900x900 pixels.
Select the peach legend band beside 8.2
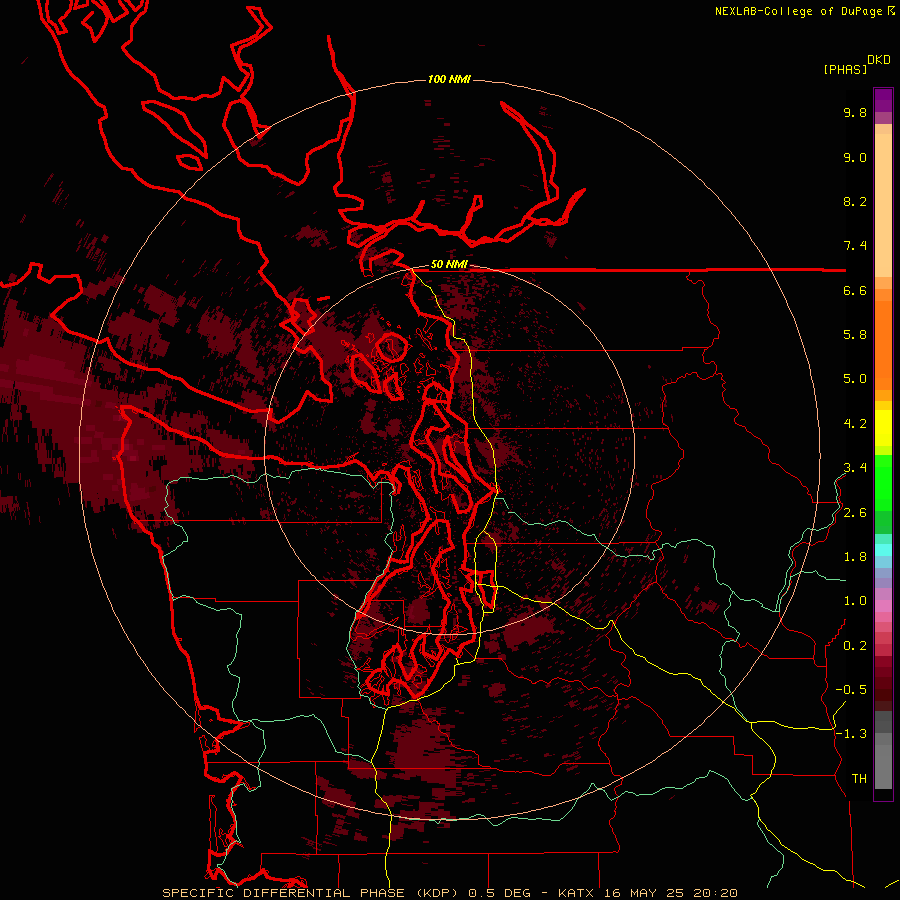point(883,205)
